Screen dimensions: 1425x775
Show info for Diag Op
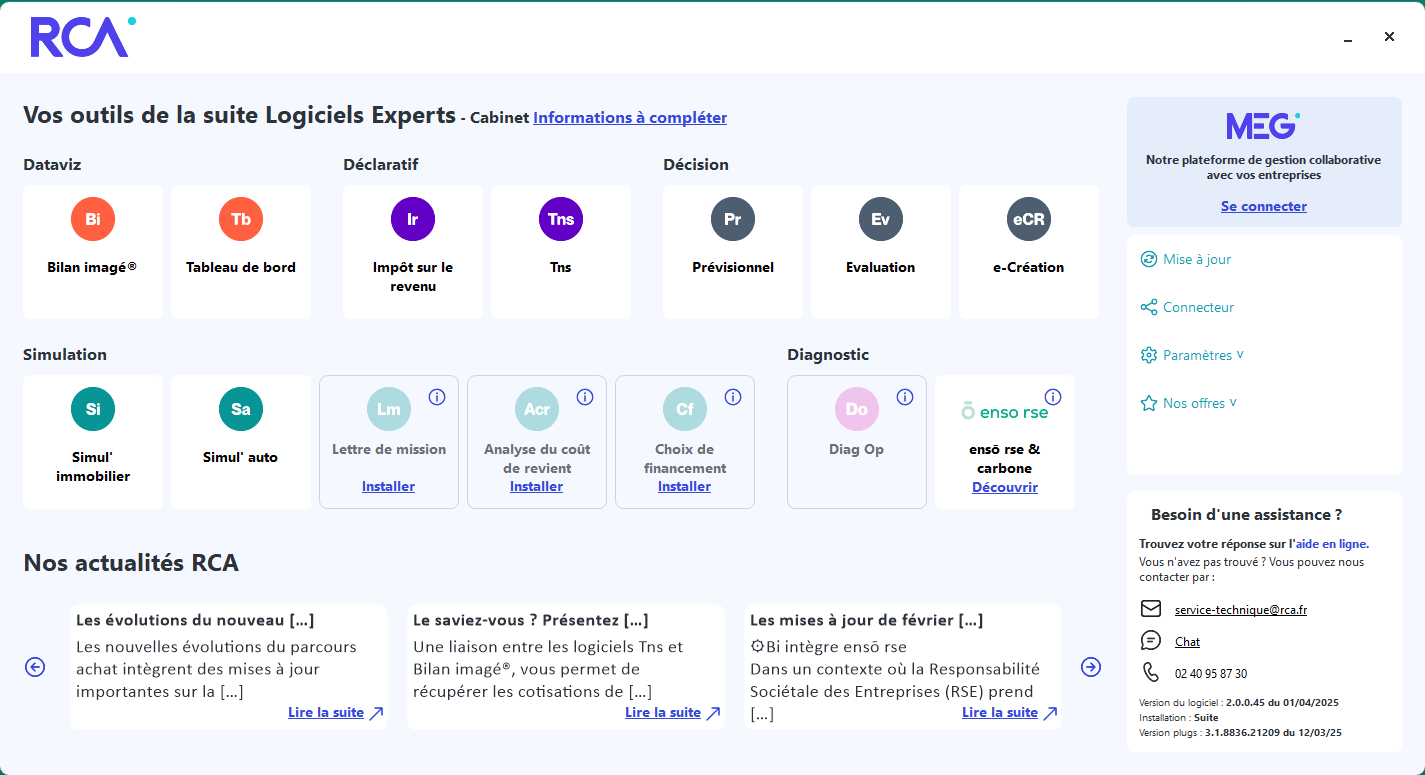[905, 397]
